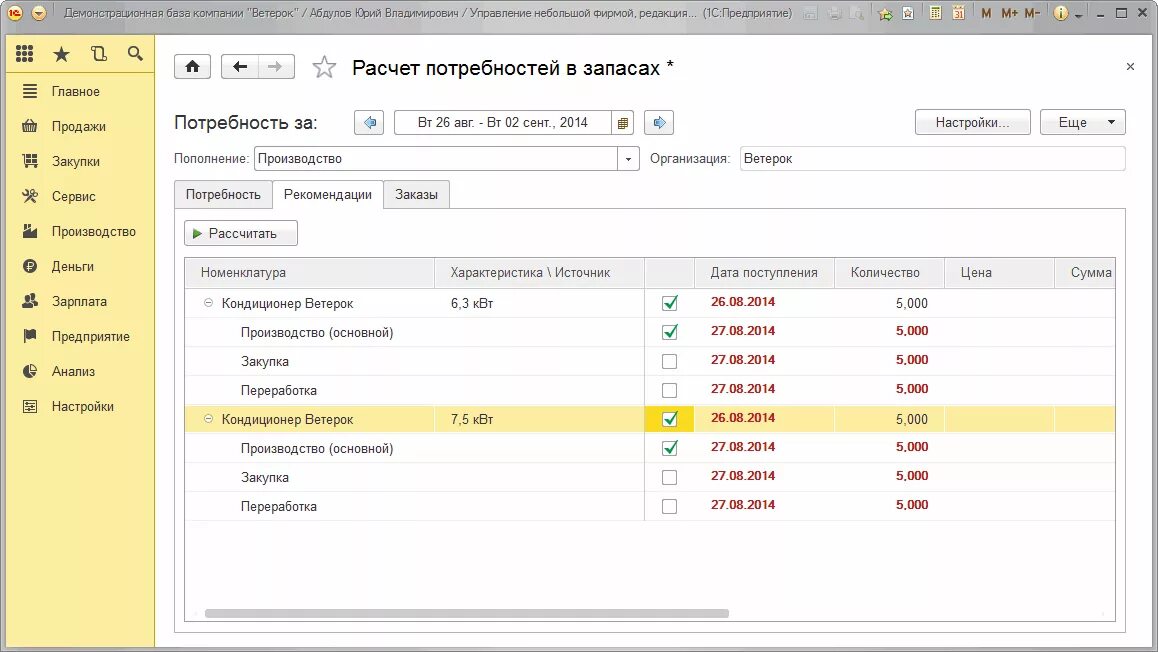Click the Рассчитать button
The width and height of the screenshot is (1158, 652).
click(241, 233)
